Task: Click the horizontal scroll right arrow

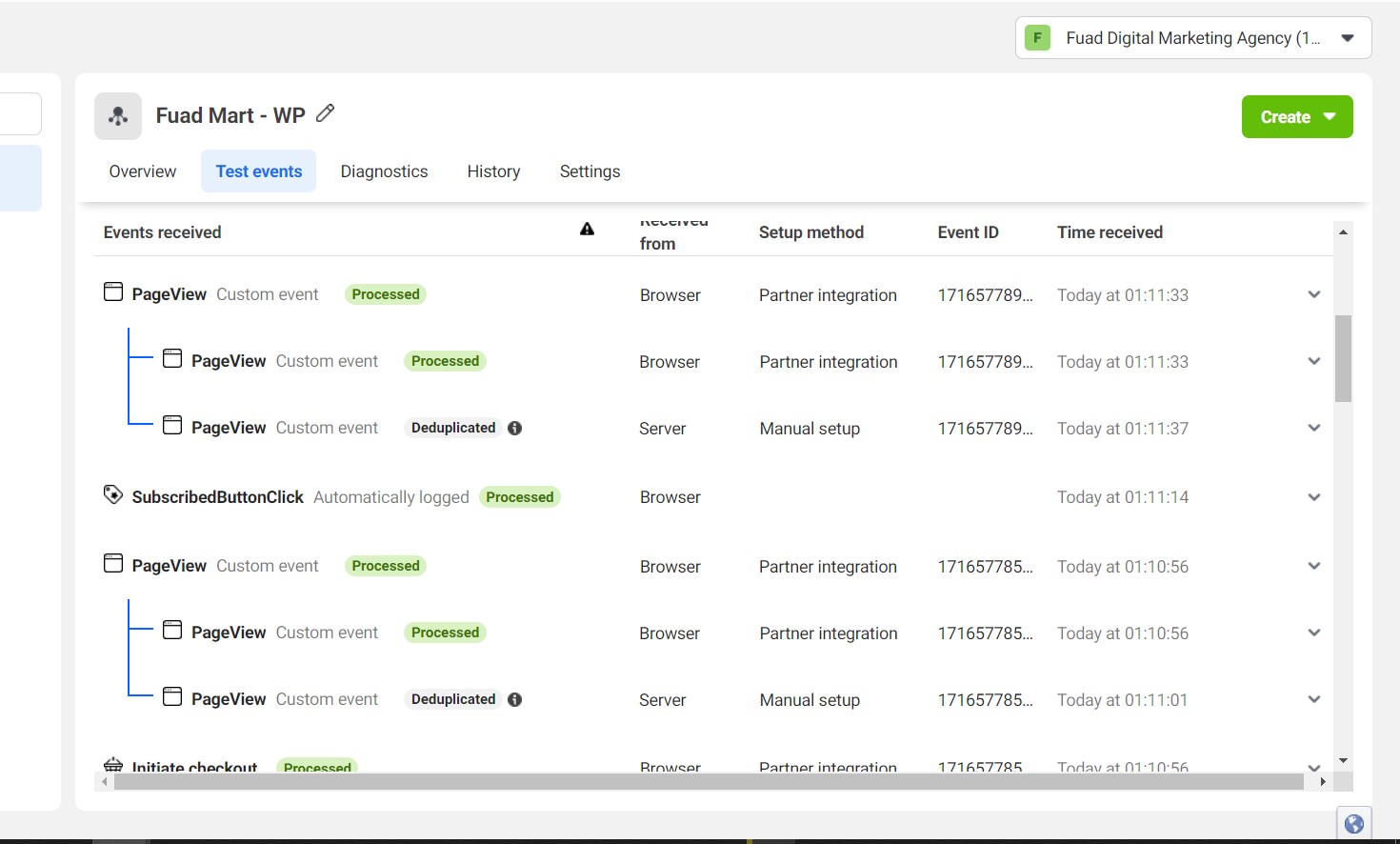Action: point(1323,782)
